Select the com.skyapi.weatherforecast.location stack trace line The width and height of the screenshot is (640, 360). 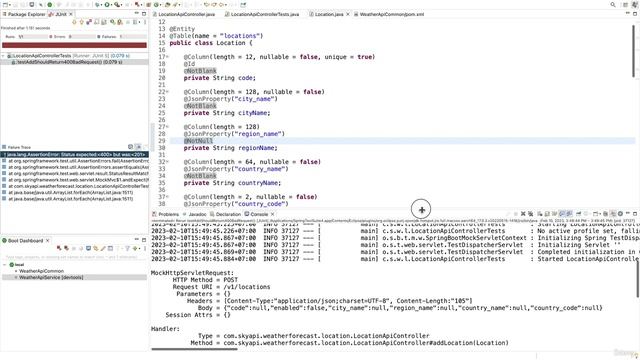[74, 186]
